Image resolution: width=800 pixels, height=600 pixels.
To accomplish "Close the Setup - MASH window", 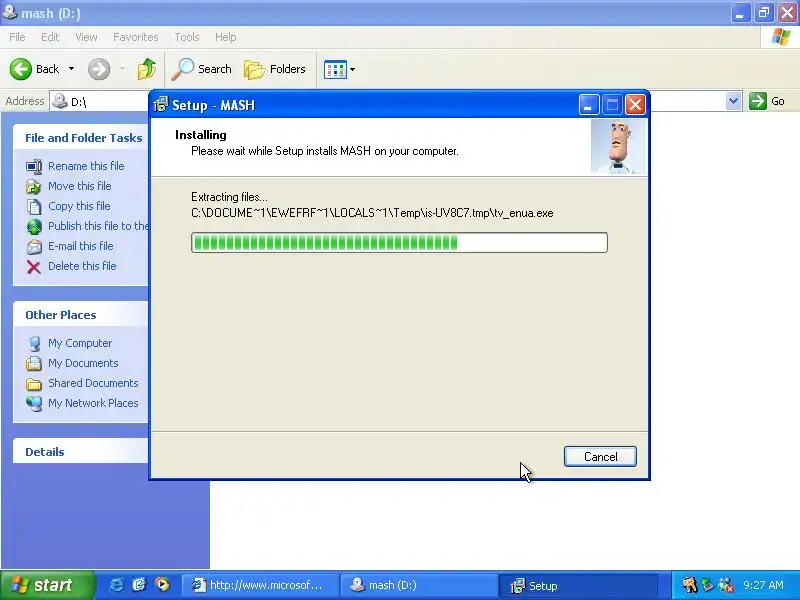I will click(x=635, y=105).
